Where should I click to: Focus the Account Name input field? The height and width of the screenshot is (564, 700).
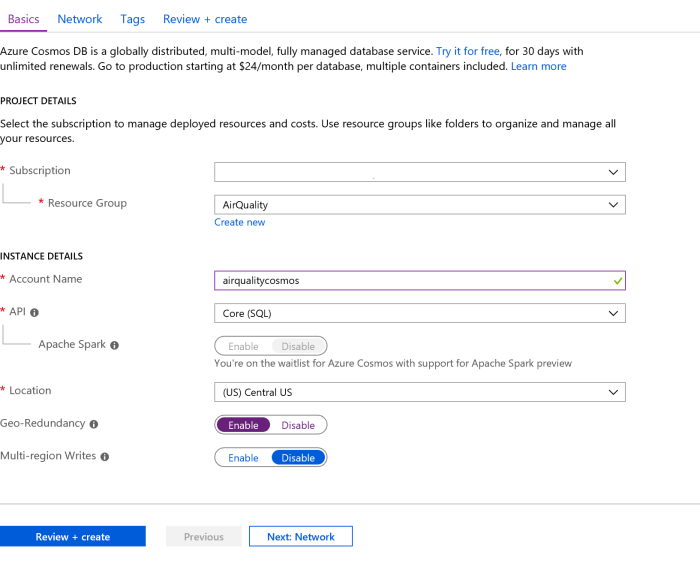coord(420,280)
